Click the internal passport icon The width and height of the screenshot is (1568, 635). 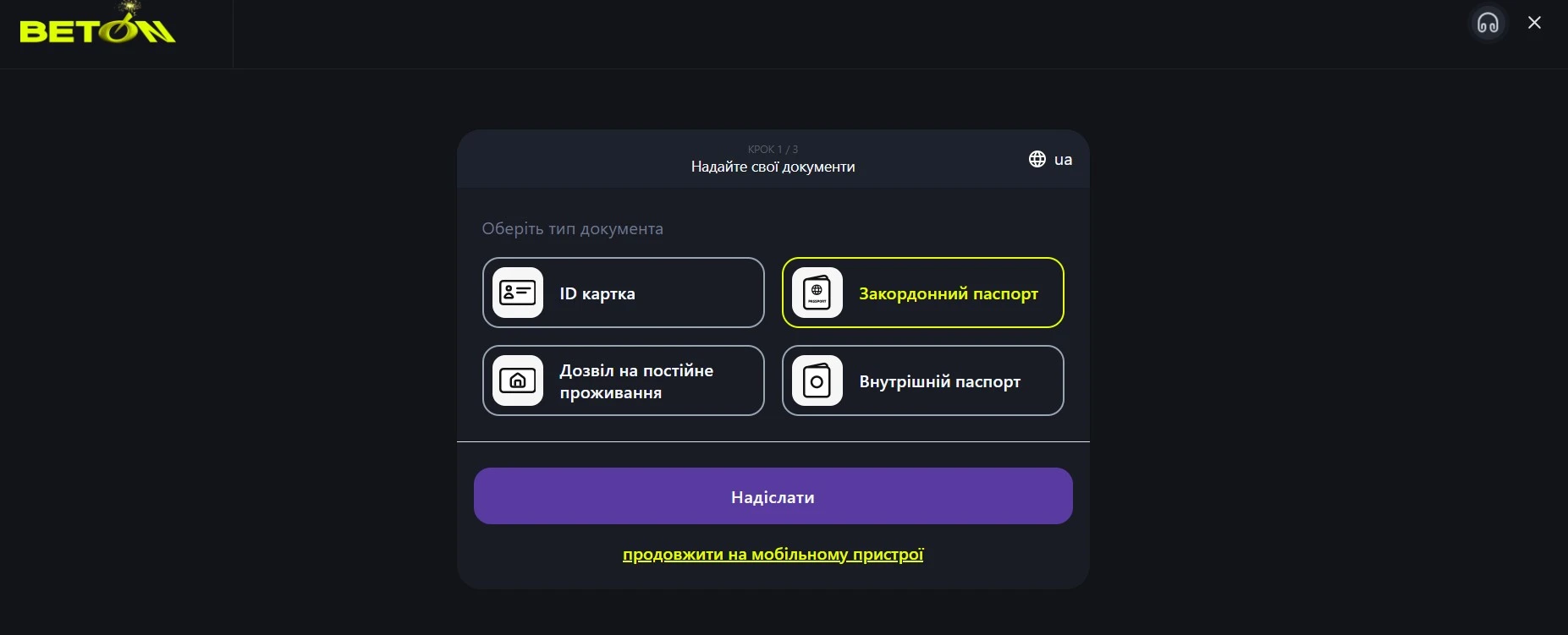pyautogui.click(x=817, y=380)
